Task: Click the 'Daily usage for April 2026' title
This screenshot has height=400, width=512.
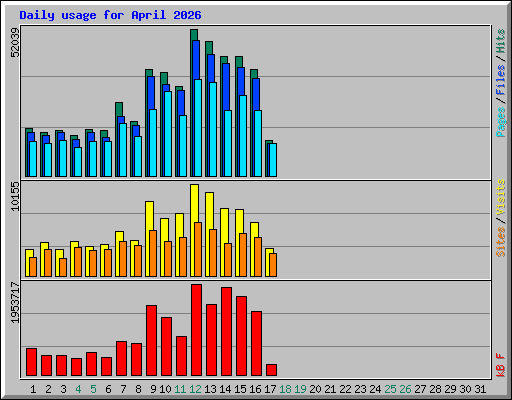Action: [110, 15]
